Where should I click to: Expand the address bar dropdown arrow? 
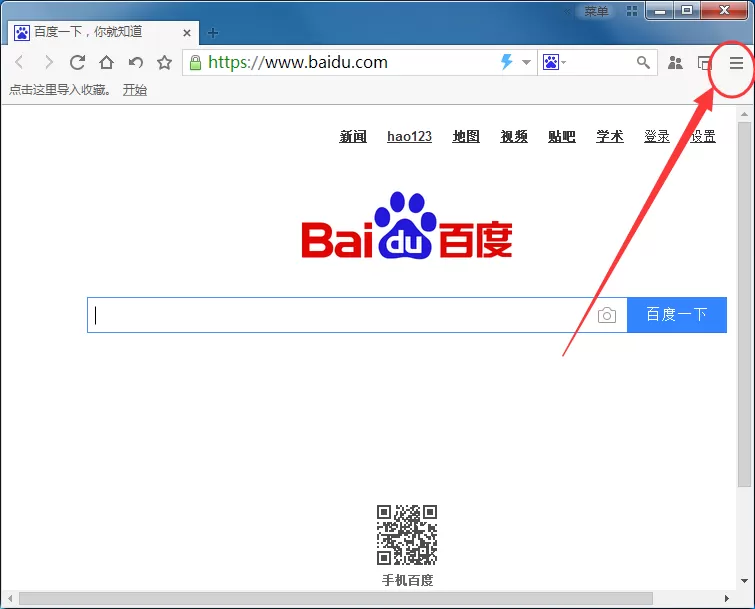526,62
